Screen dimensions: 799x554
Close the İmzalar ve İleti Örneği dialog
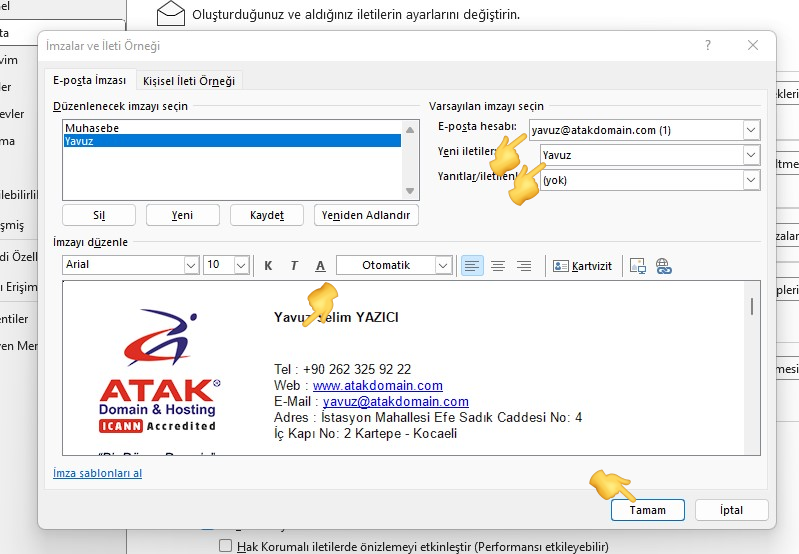[x=753, y=45]
